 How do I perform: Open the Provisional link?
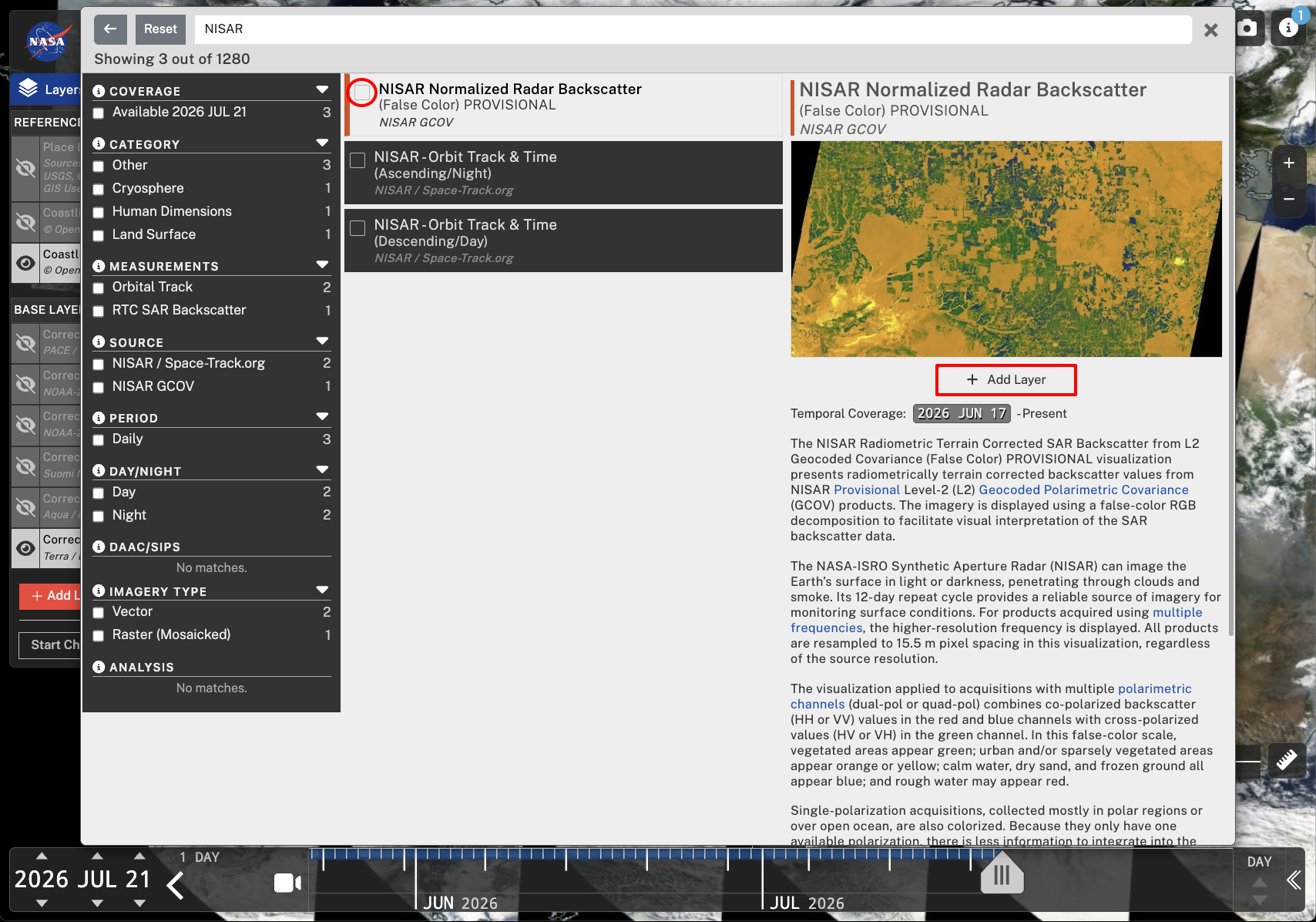pos(867,490)
